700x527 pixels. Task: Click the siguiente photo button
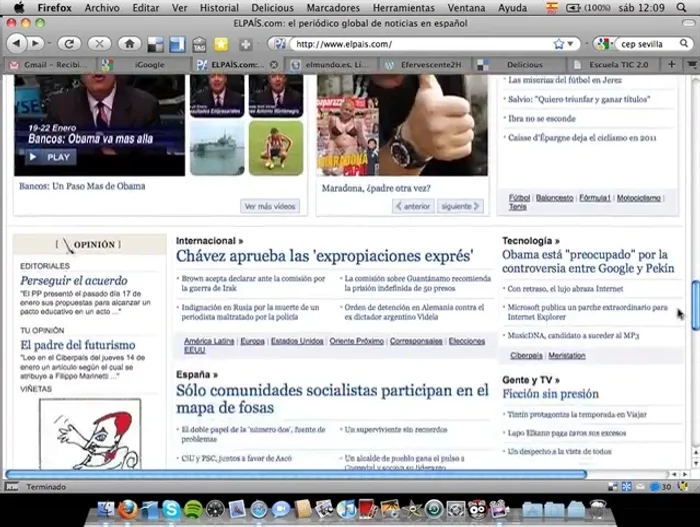point(460,206)
